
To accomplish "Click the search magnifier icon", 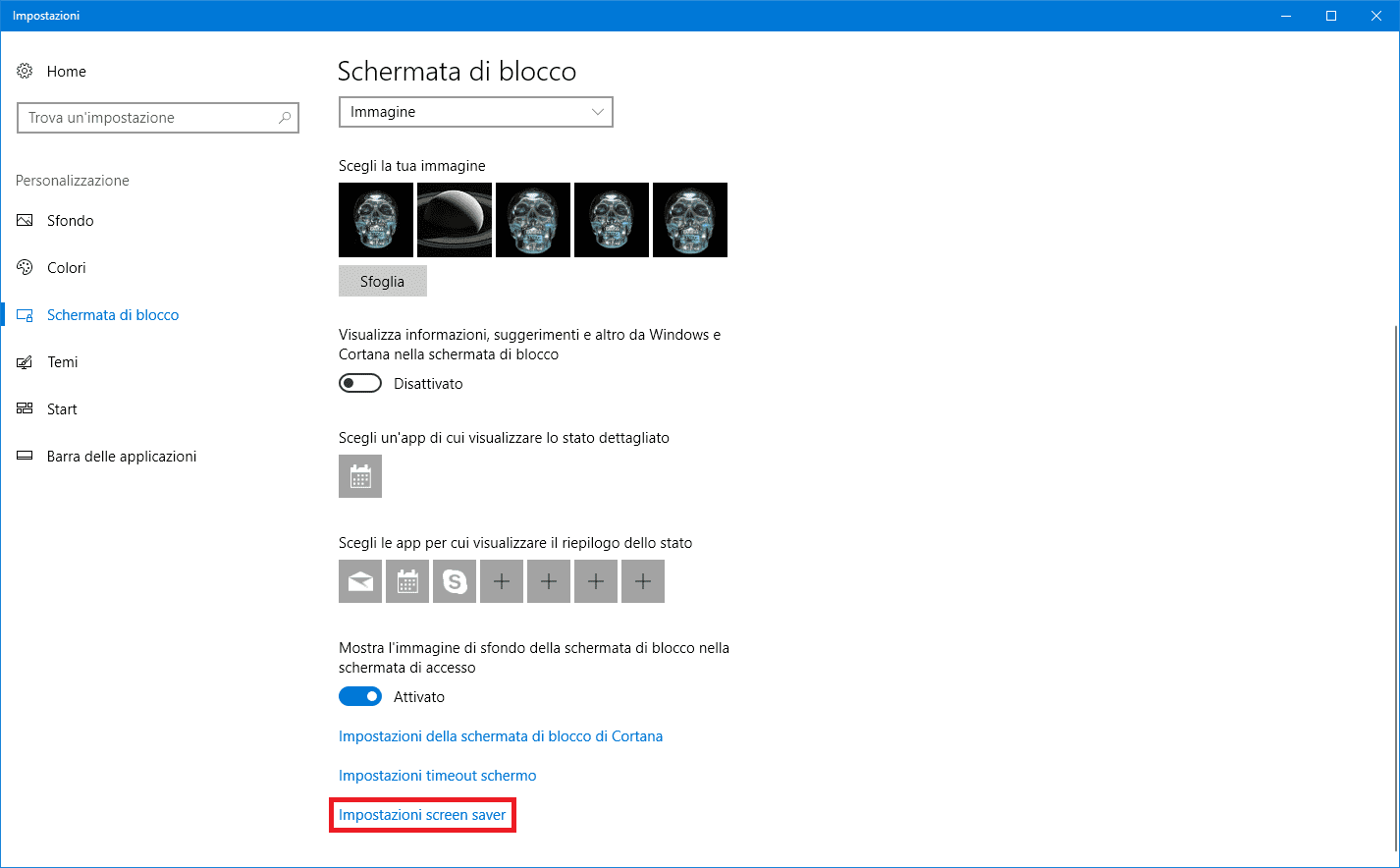I will (x=285, y=118).
